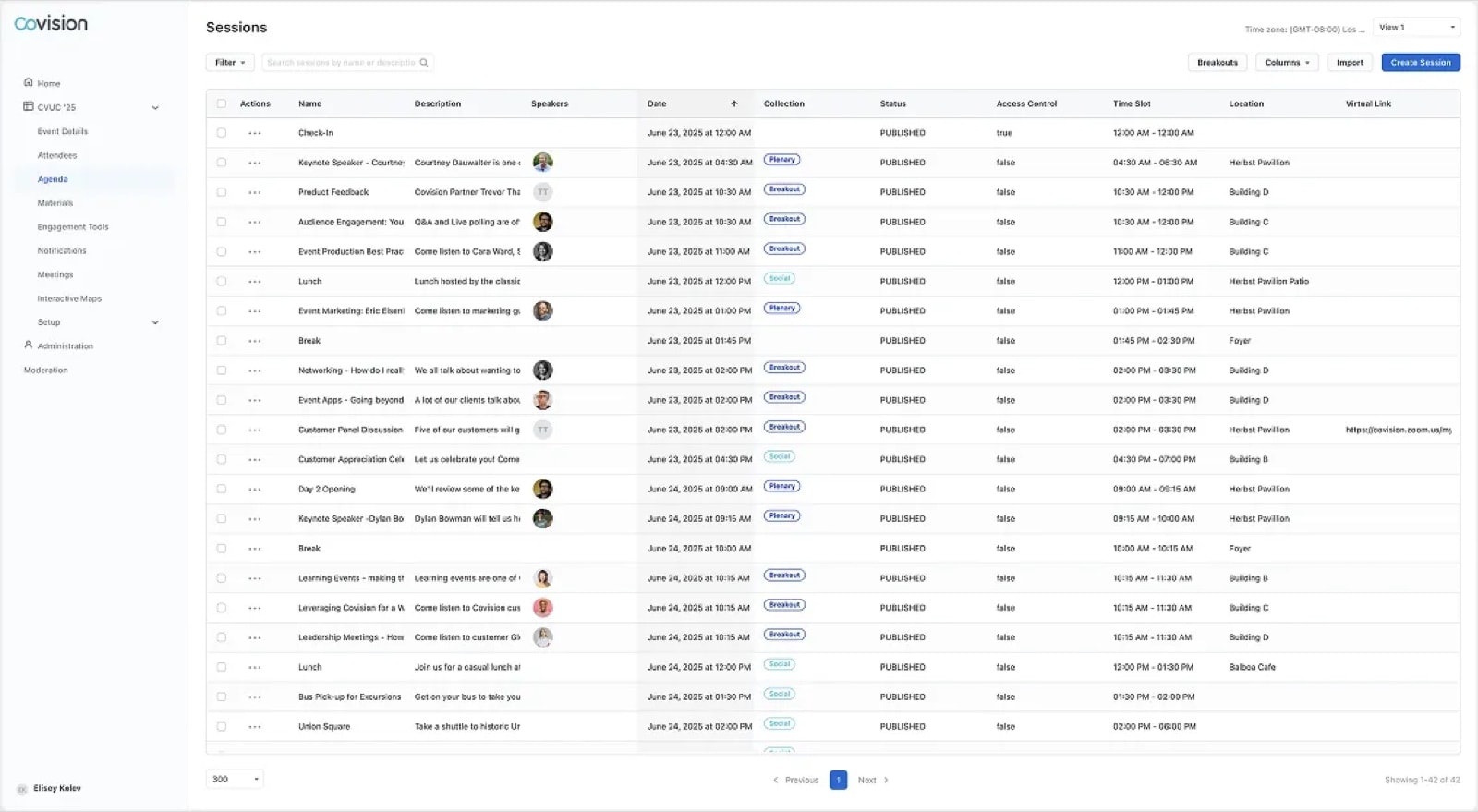Screen dimensions: 1478x812
Task: Click Plenary tag on Keynote Speaker Courtney row
Action: tap(781, 160)
